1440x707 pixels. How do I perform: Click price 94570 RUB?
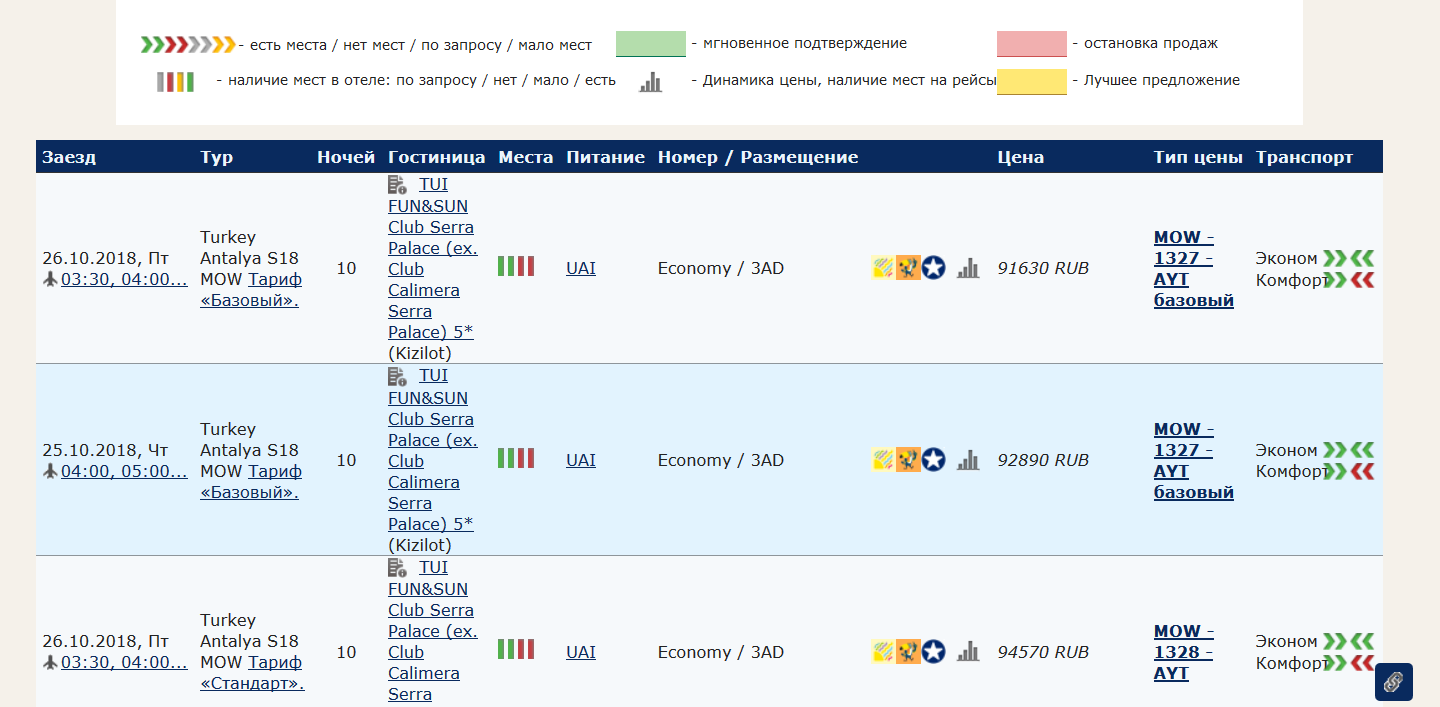(1043, 652)
